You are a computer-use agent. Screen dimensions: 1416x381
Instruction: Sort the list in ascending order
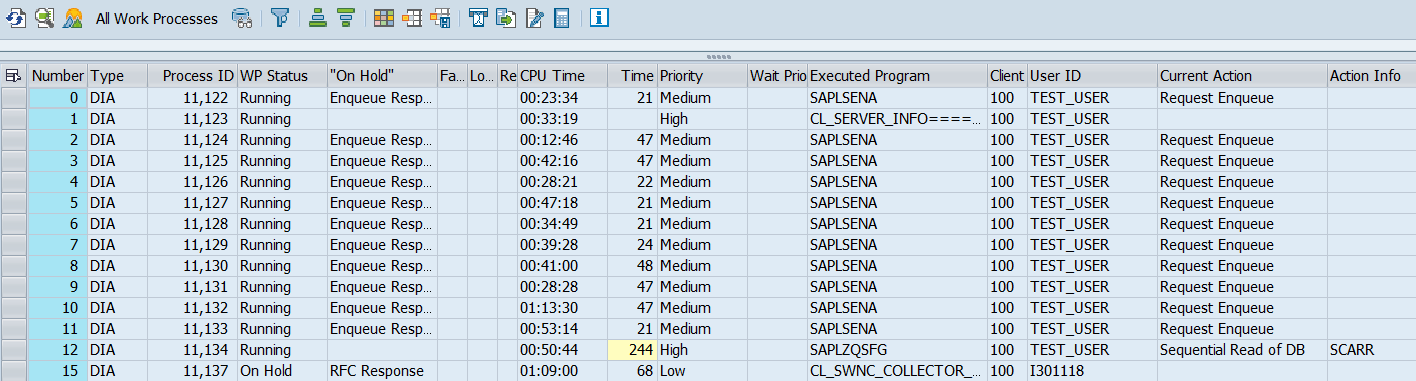tap(318, 18)
